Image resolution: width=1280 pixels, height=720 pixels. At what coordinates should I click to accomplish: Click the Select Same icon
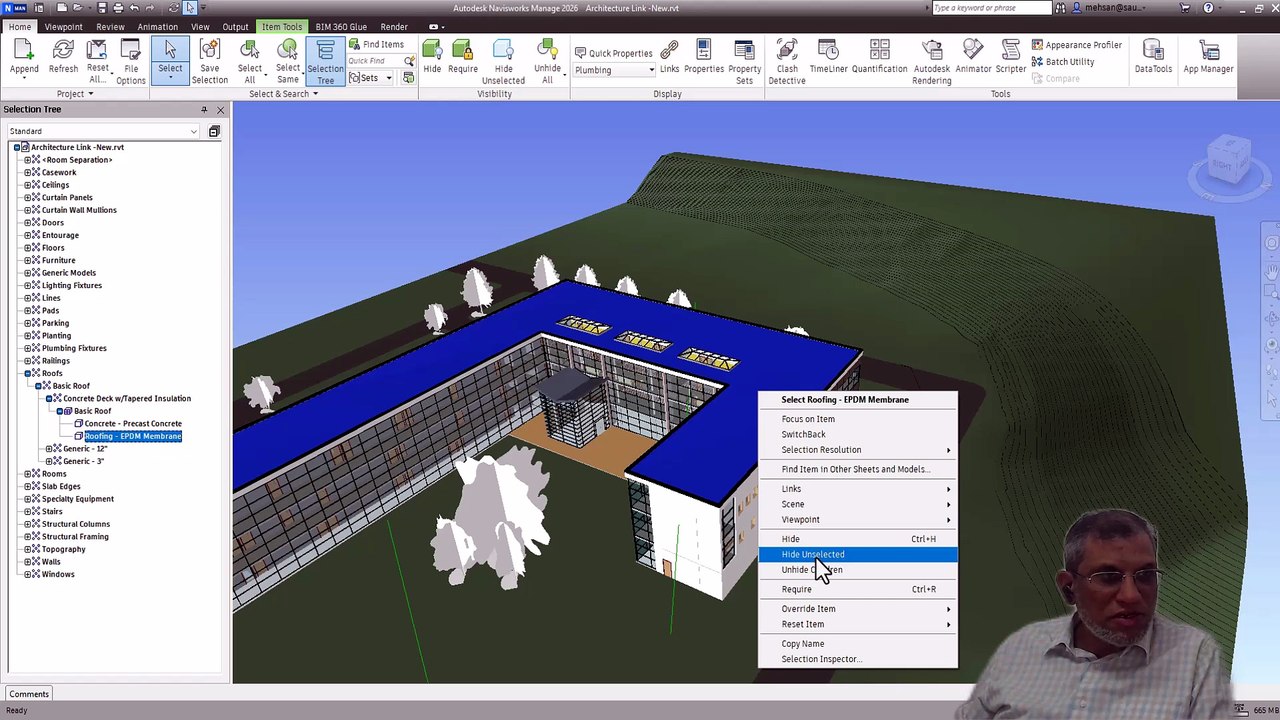[x=287, y=62]
